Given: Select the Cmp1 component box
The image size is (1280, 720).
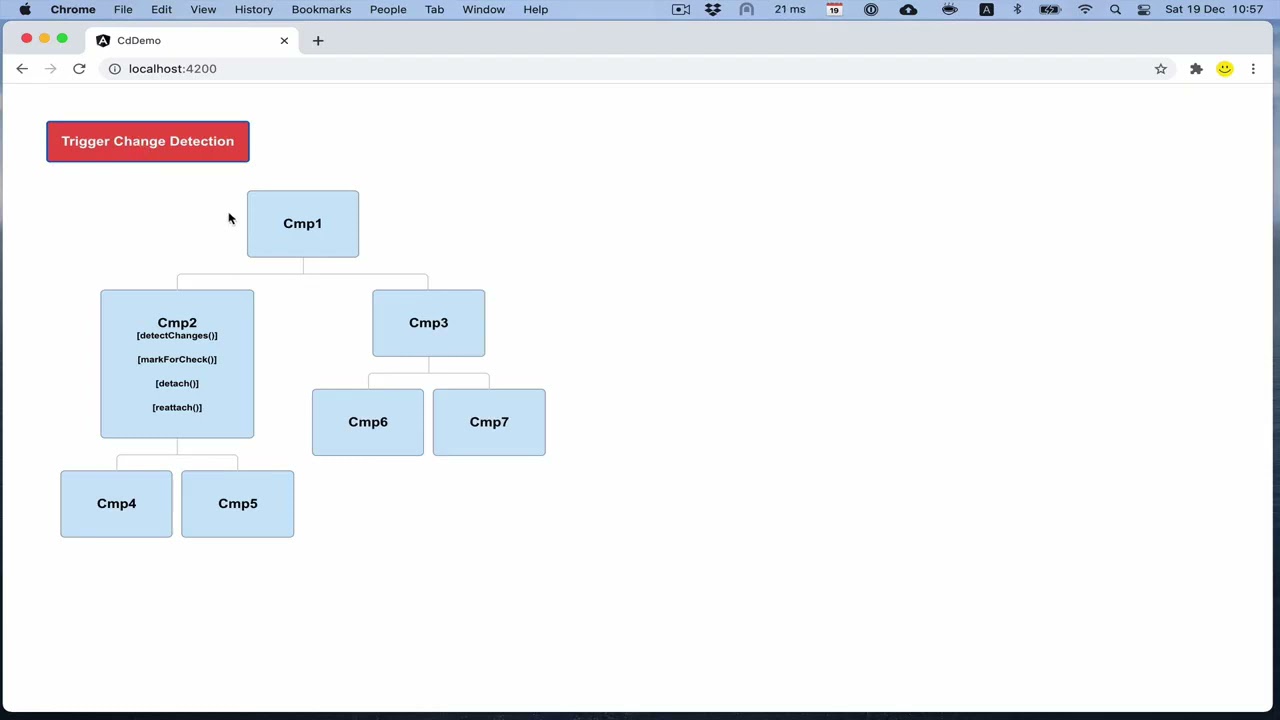Looking at the screenshot, I should [303, 224].
